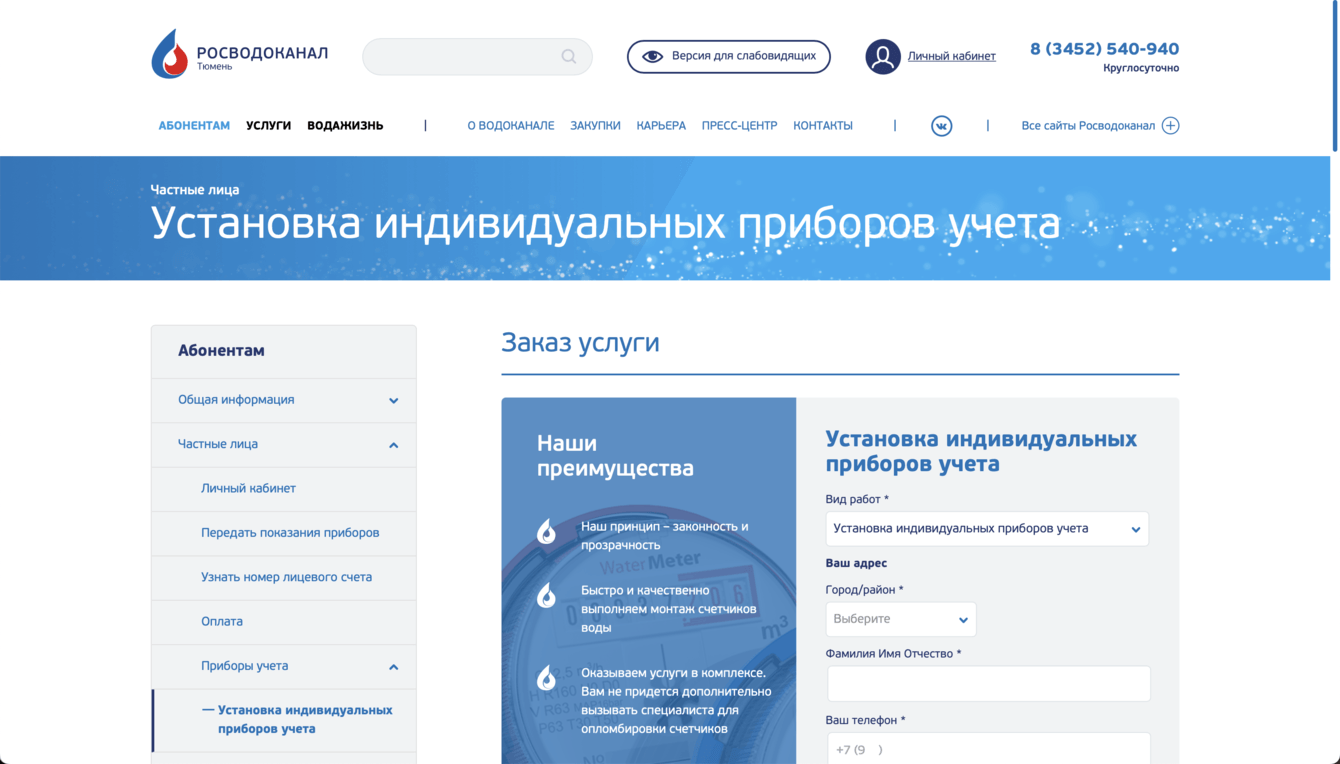This screenshot has height=764, width=1340.
Task: Click the Наши преимущества heading
Action: [x=615, y=456]
